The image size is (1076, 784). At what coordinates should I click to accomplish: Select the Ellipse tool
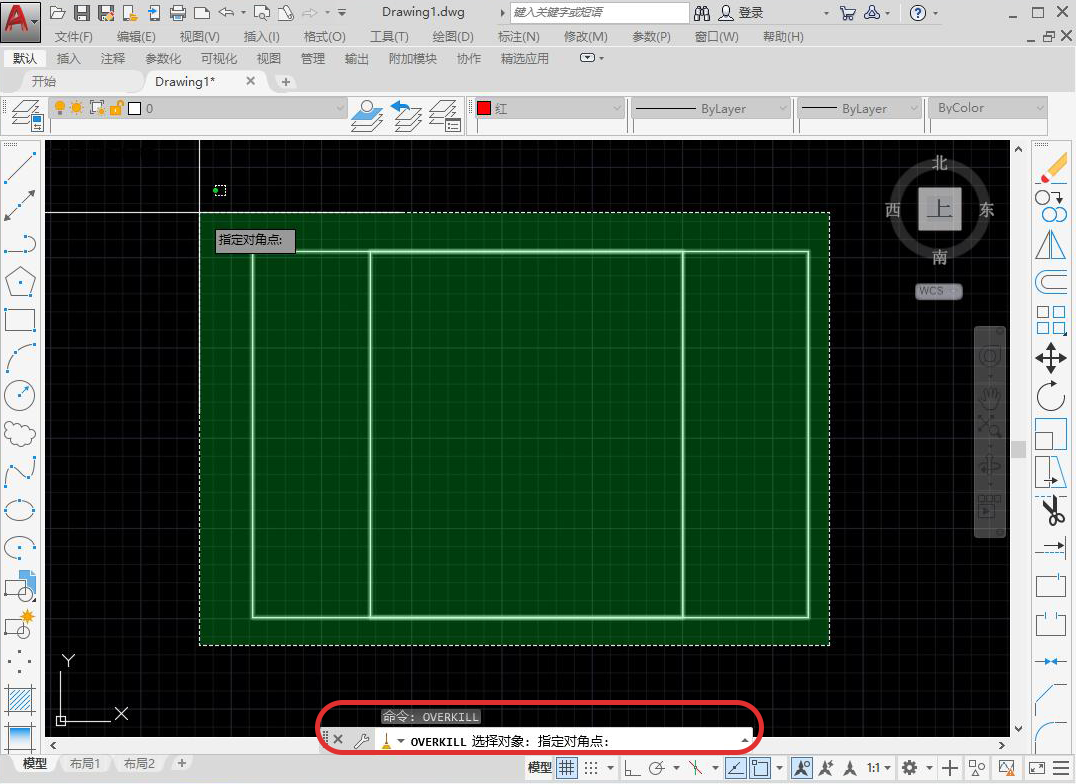pos(20,510)
